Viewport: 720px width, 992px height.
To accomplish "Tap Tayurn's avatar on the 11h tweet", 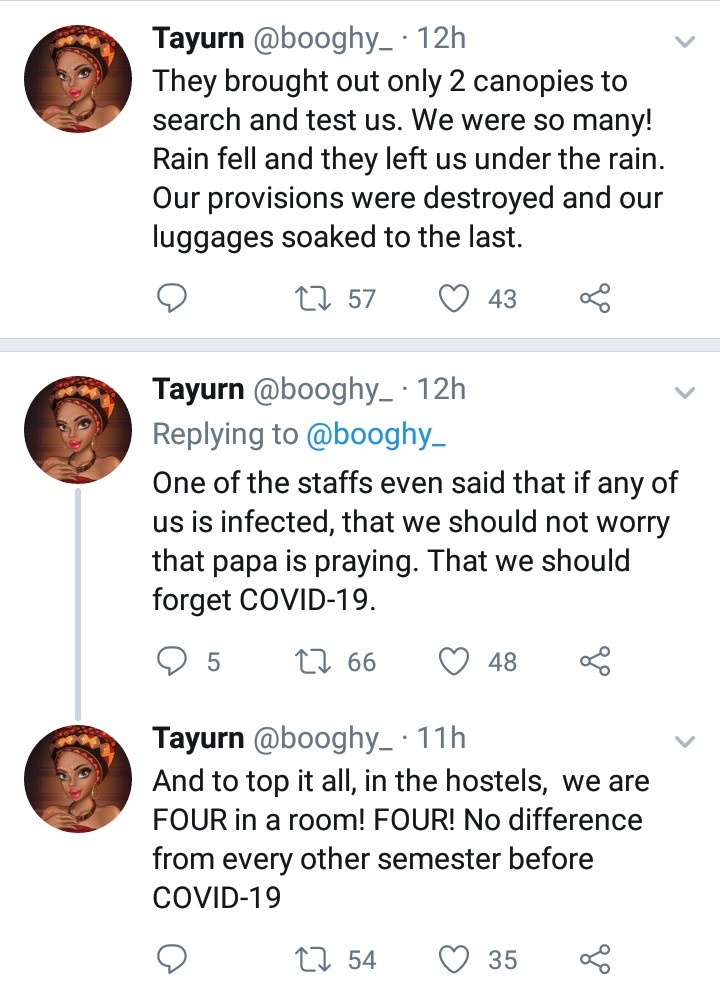I will tap(78, 777).
